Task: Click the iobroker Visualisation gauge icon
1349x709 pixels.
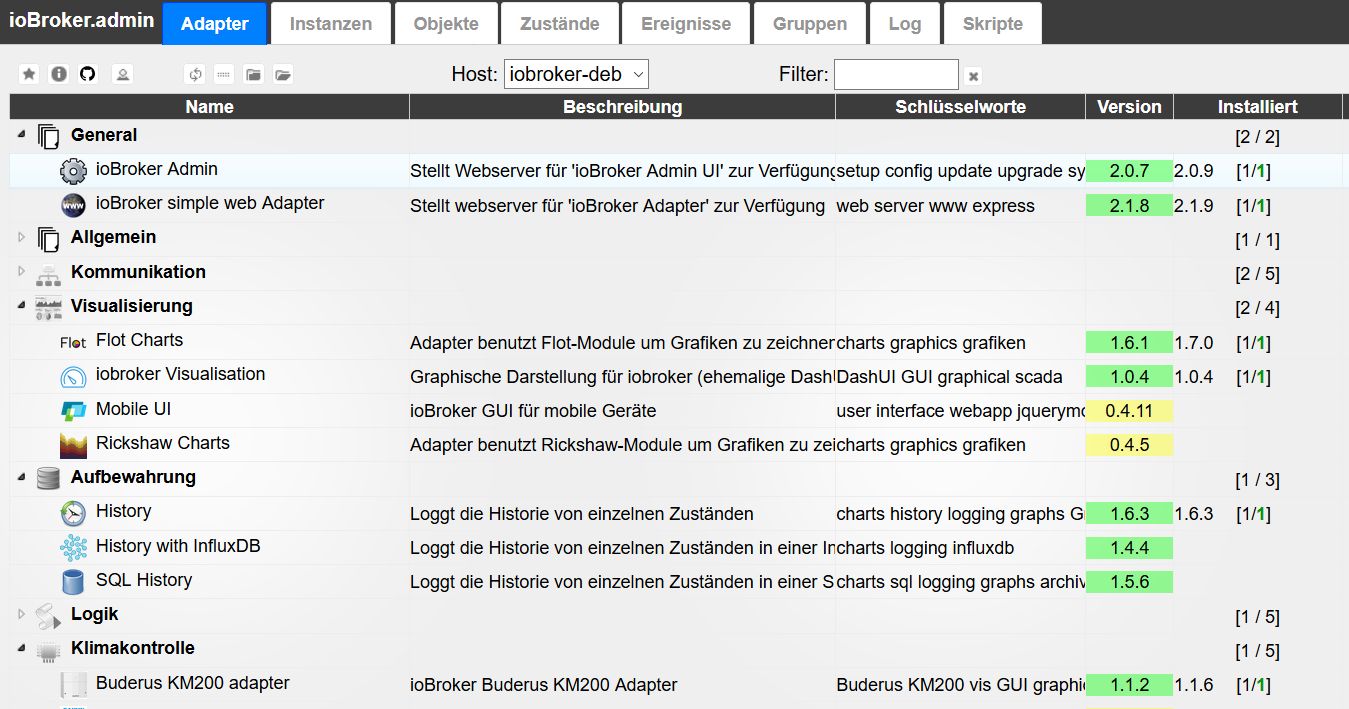Action: [74, 377]
